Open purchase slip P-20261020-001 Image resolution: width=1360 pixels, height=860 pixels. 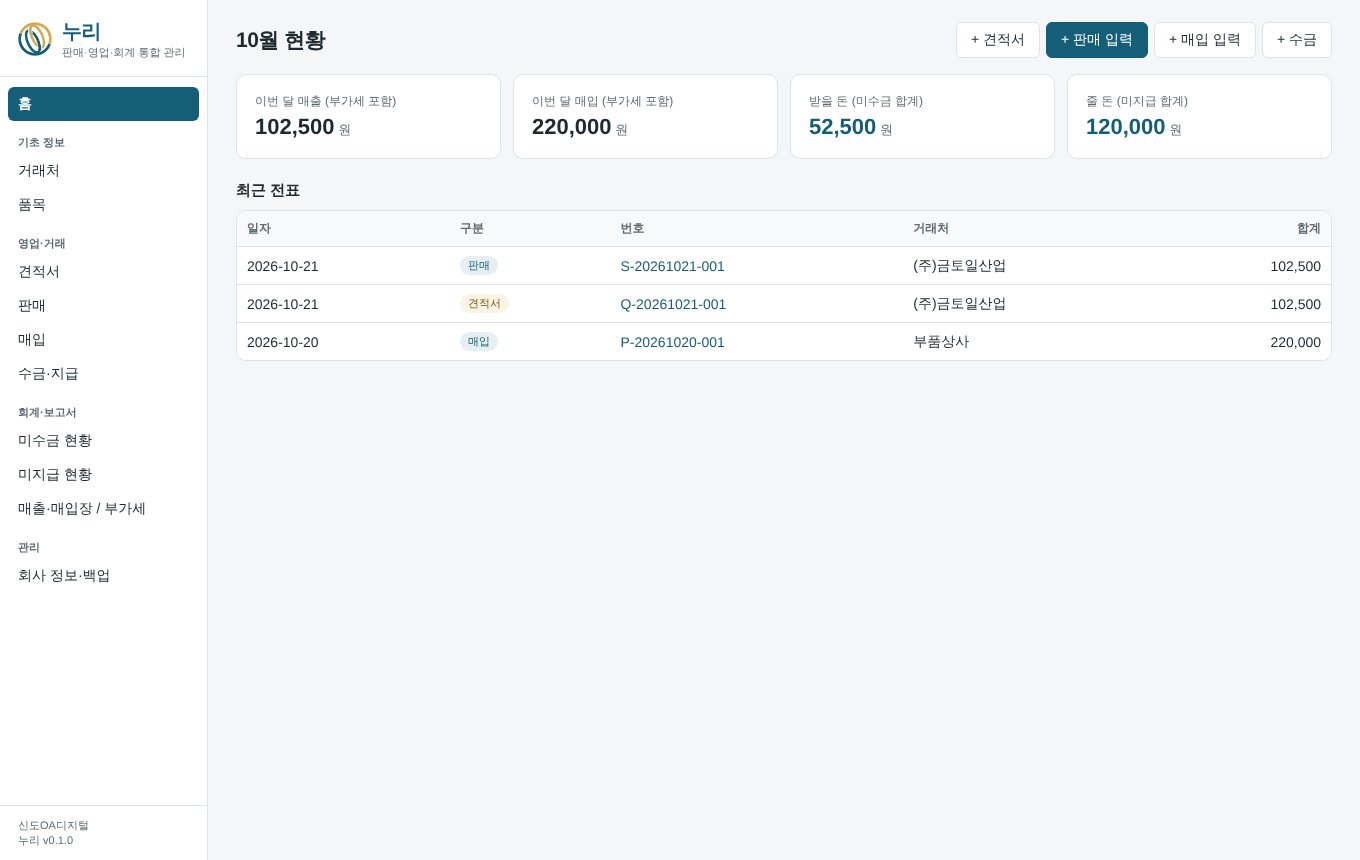672,342
